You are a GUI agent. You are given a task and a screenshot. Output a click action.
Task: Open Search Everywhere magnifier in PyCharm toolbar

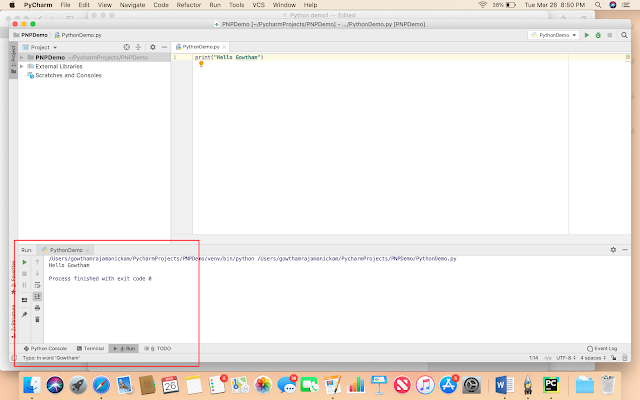(x=624, y=35)
